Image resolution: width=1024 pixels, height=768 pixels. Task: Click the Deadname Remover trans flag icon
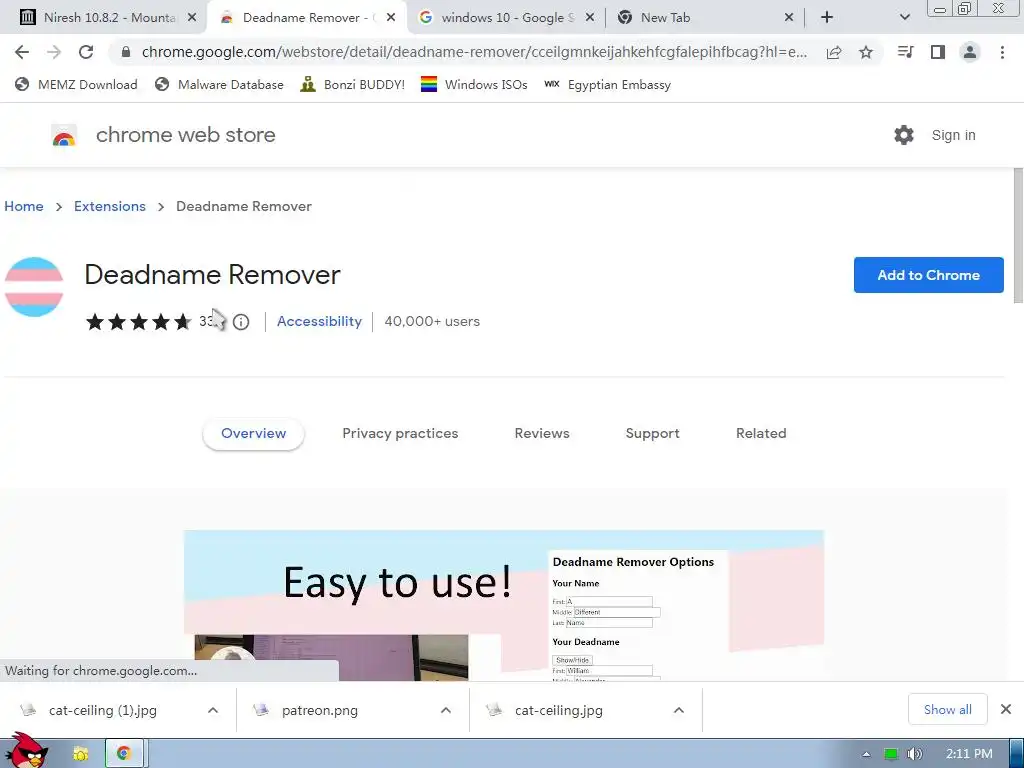click(34, 287)
